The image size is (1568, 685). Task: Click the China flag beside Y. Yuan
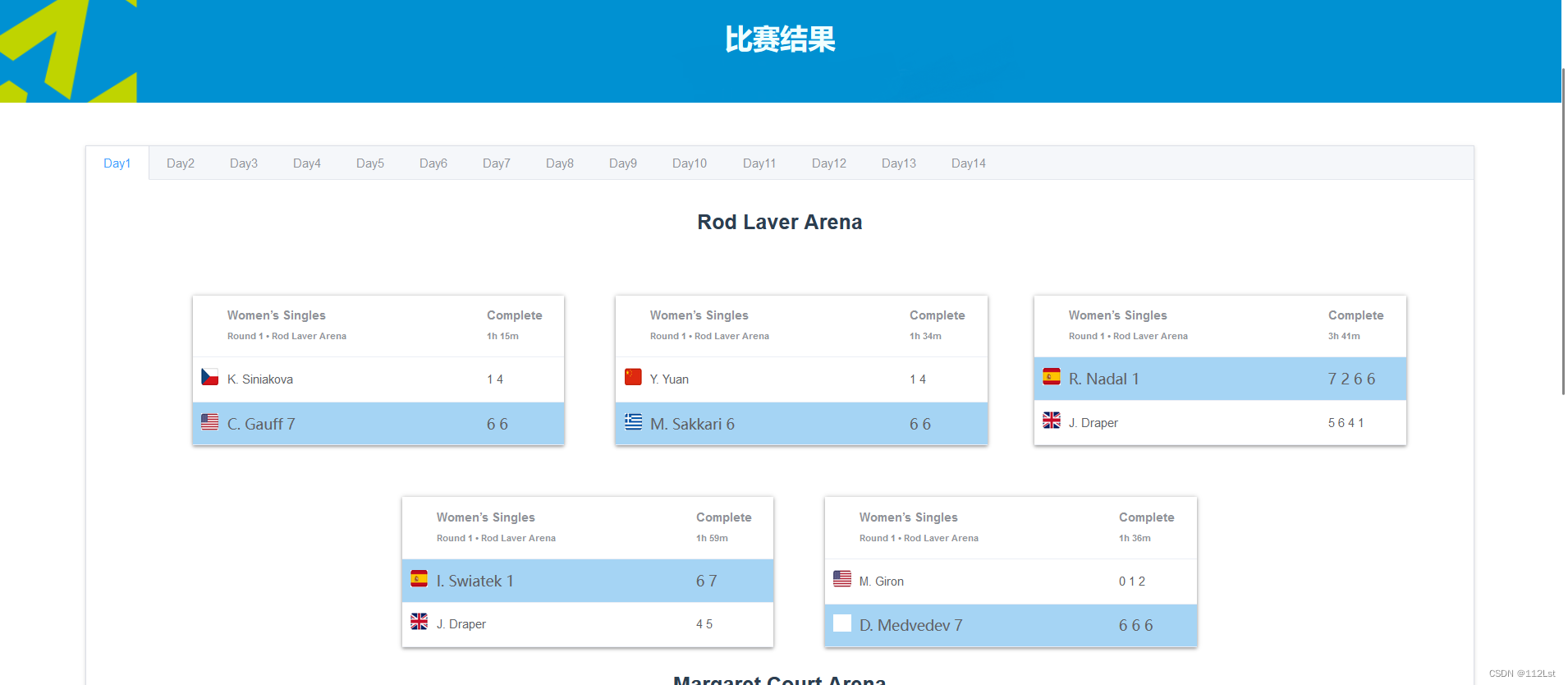click(x=633, y=377)
